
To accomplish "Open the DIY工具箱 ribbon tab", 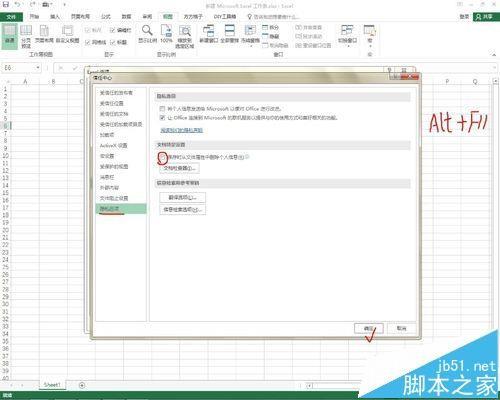I will (x=225, y=16).
